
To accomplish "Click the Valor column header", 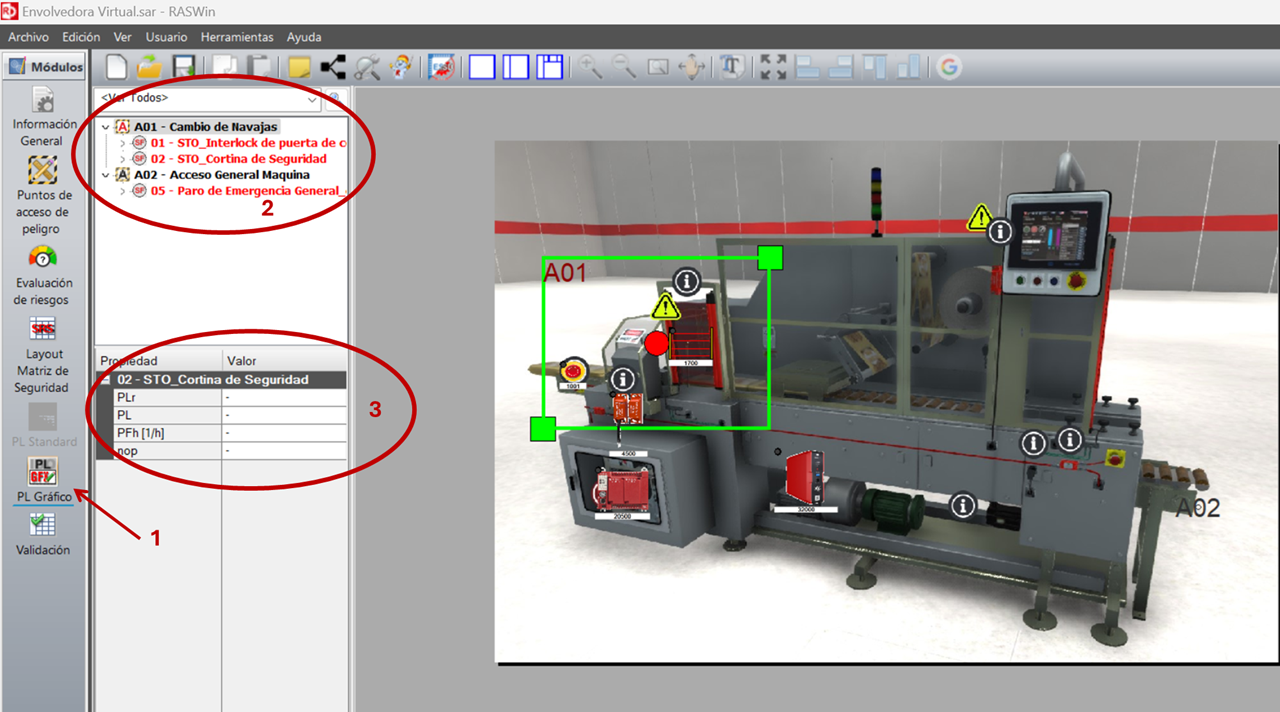I will 284,360.
